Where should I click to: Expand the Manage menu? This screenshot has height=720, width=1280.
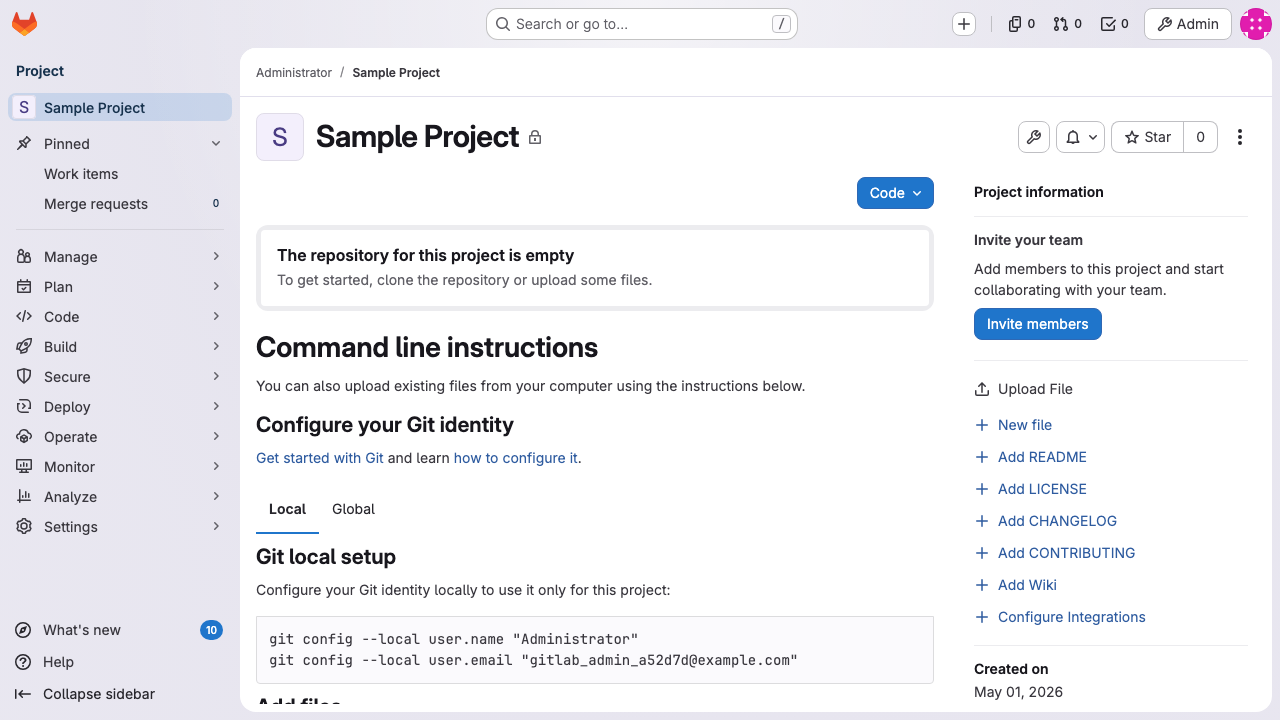[x=120, y=257]
